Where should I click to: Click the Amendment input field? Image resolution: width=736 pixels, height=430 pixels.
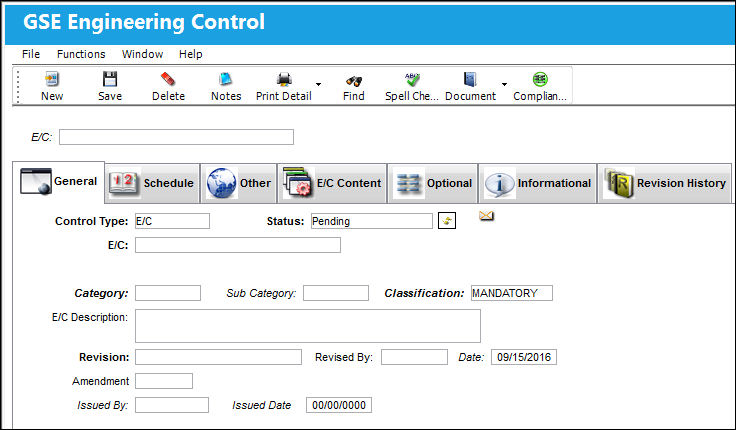point(164,381)
